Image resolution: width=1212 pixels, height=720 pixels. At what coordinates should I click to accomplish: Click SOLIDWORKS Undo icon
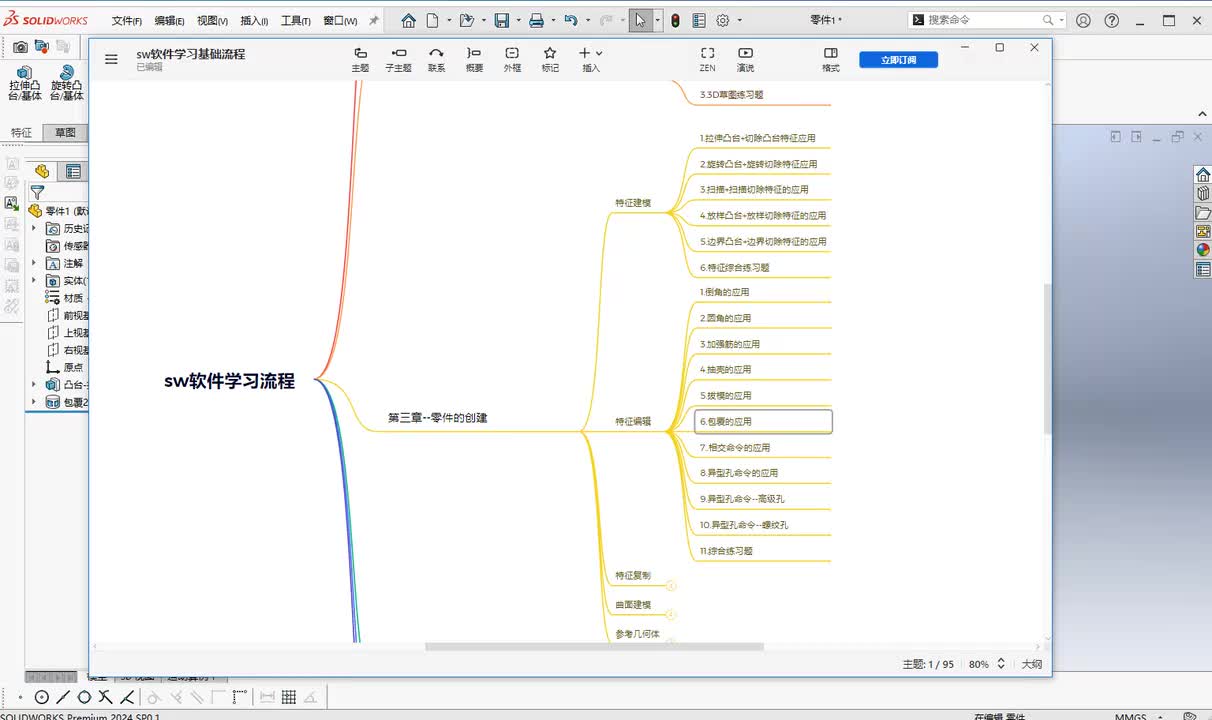tap(570, 20)
